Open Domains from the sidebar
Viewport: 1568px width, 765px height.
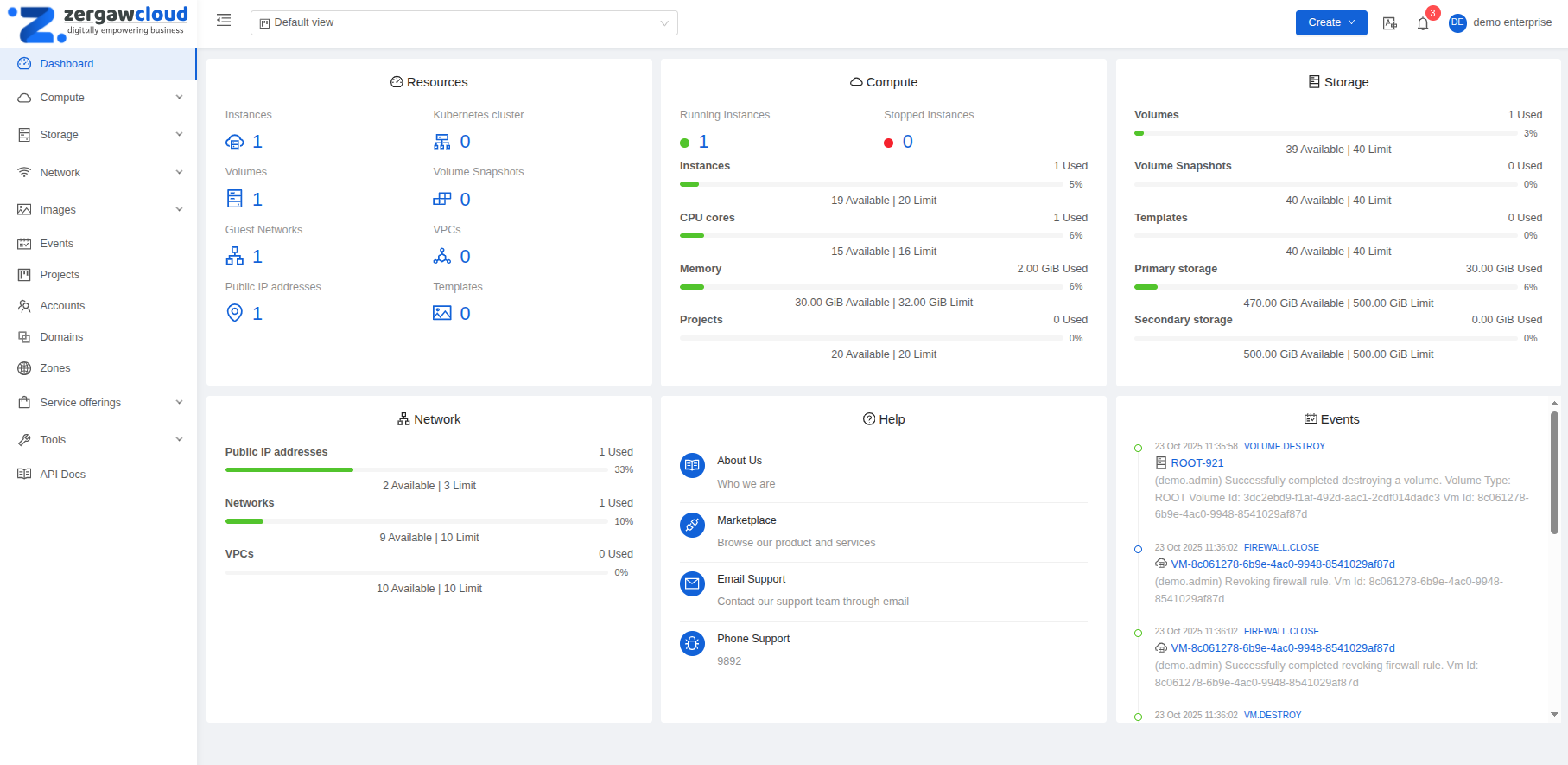pyautogui.click(x=98, y=337)
